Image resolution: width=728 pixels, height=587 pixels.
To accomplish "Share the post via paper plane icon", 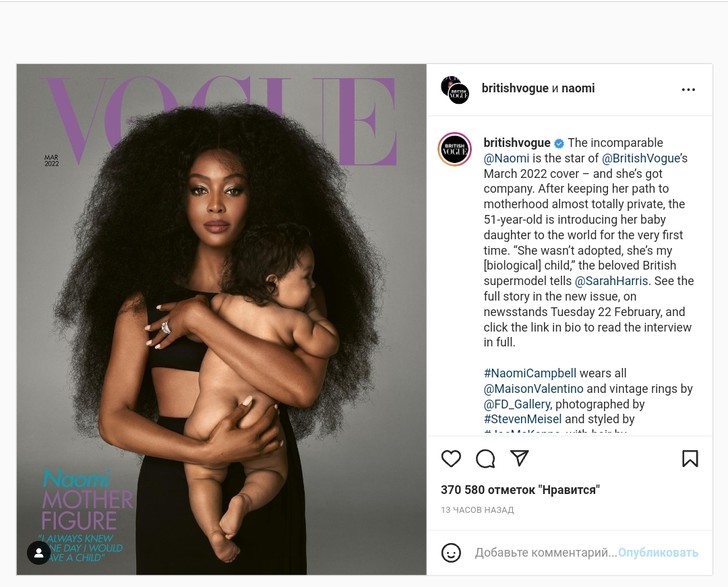I will (x=519, y=458).
